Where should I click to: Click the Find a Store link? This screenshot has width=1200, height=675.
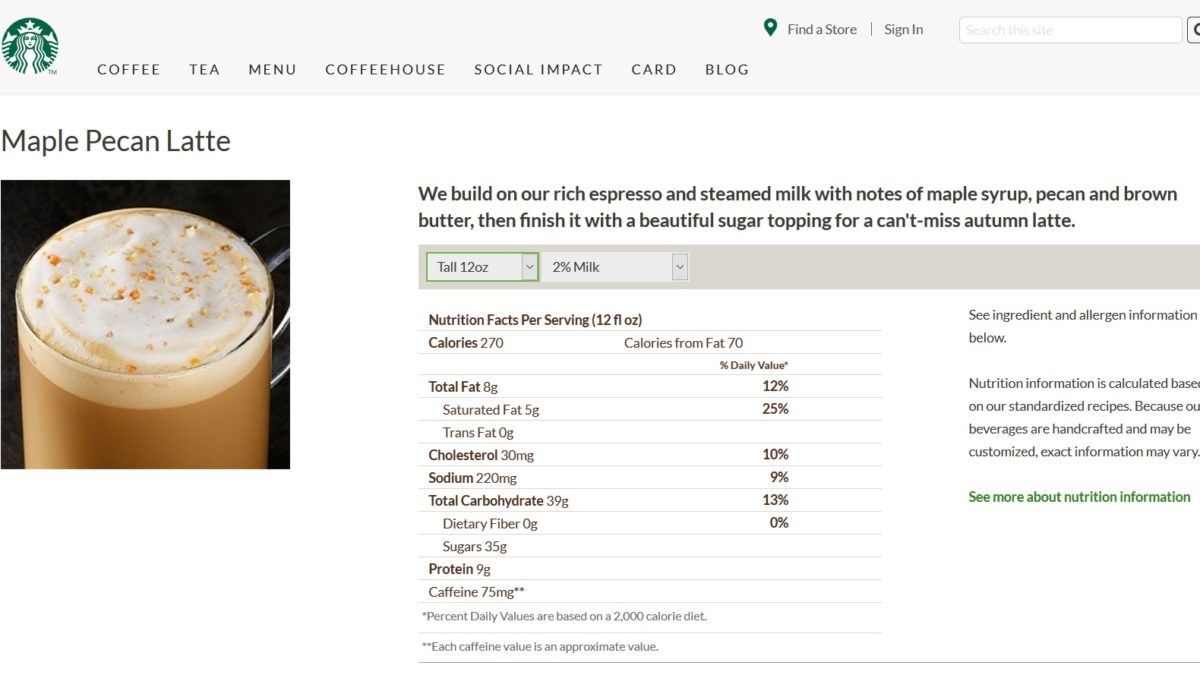(x=822, y=29)
